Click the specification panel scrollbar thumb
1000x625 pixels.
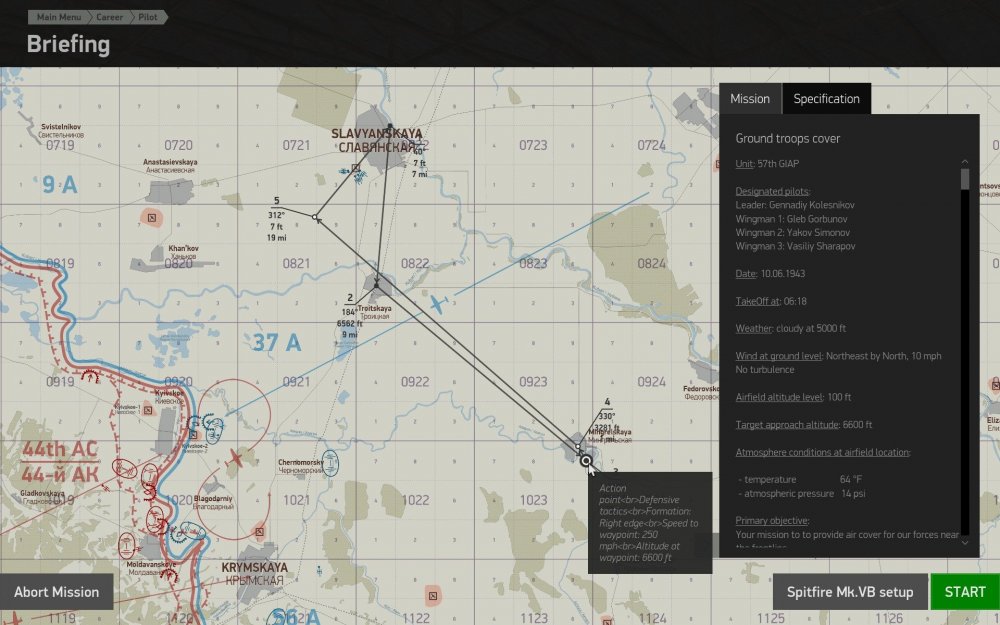(x=965, y=179)
